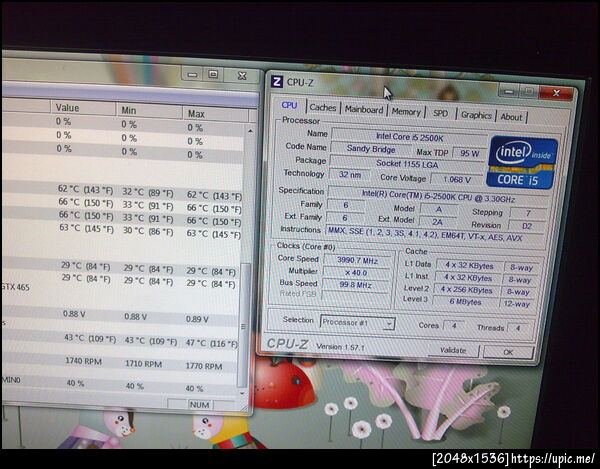This screenshot has width=600, height=469.
Task: Click the Level 3 '12-way' associativity value
Action: (x=517, y=304)
